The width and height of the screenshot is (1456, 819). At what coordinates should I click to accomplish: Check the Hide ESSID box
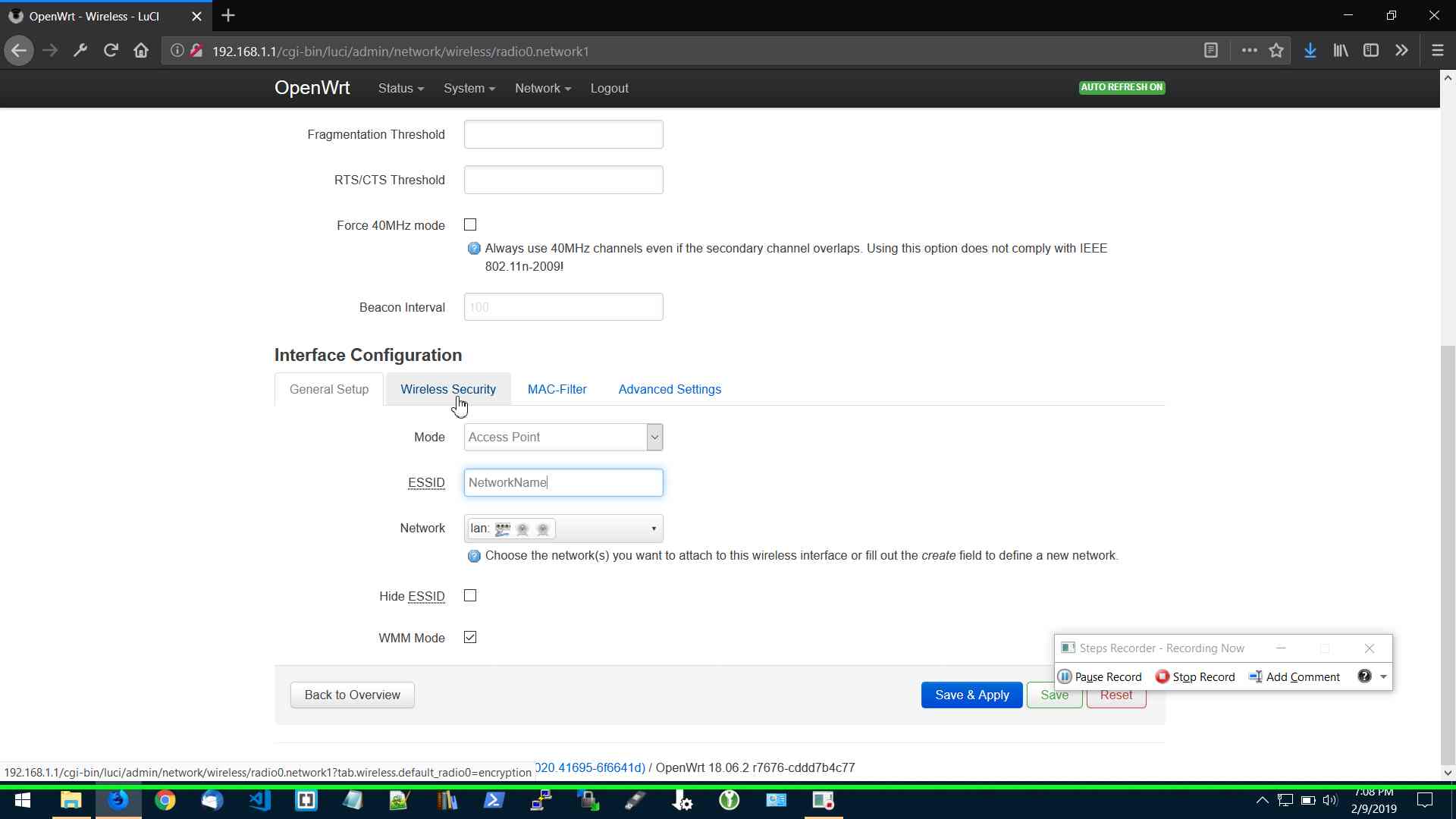coord(470,595)
